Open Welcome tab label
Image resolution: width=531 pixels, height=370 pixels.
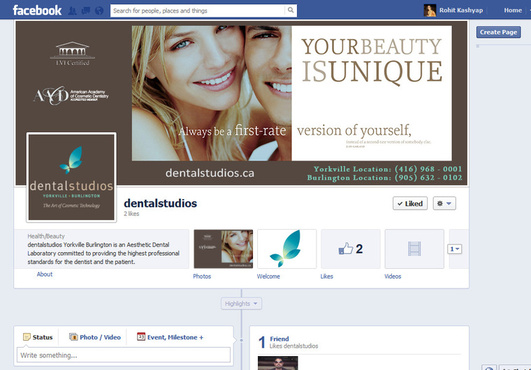pos(268,276)
